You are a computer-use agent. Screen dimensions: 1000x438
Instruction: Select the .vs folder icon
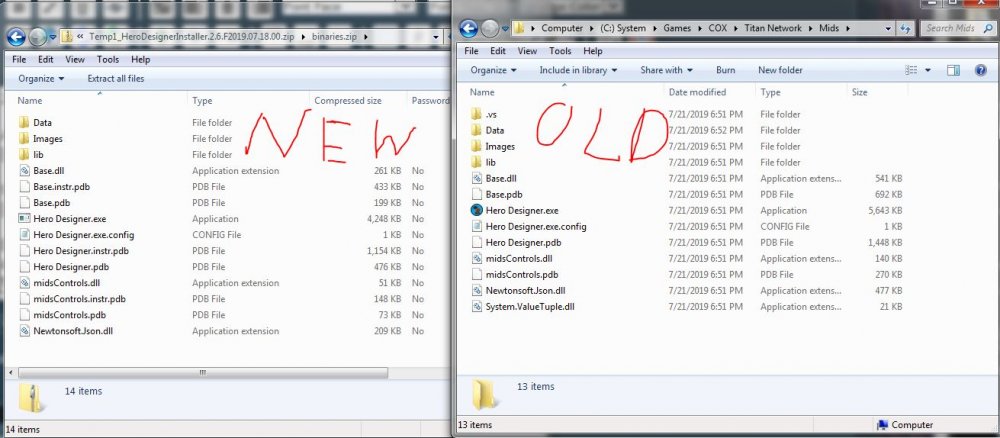tap(476, 115)
